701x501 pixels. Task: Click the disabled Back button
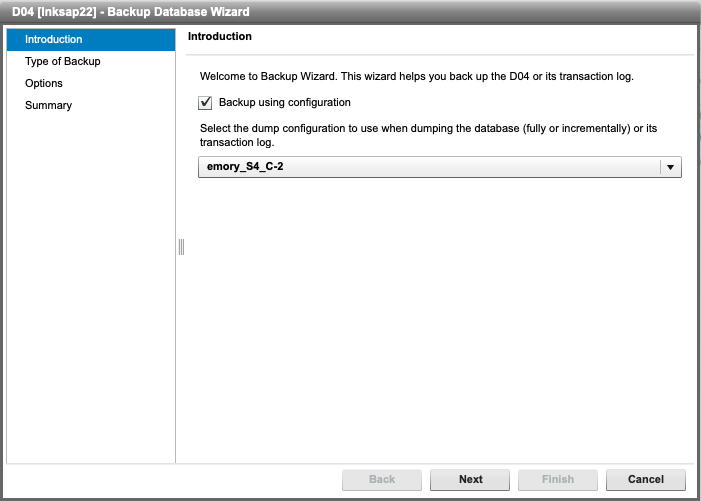382,479
